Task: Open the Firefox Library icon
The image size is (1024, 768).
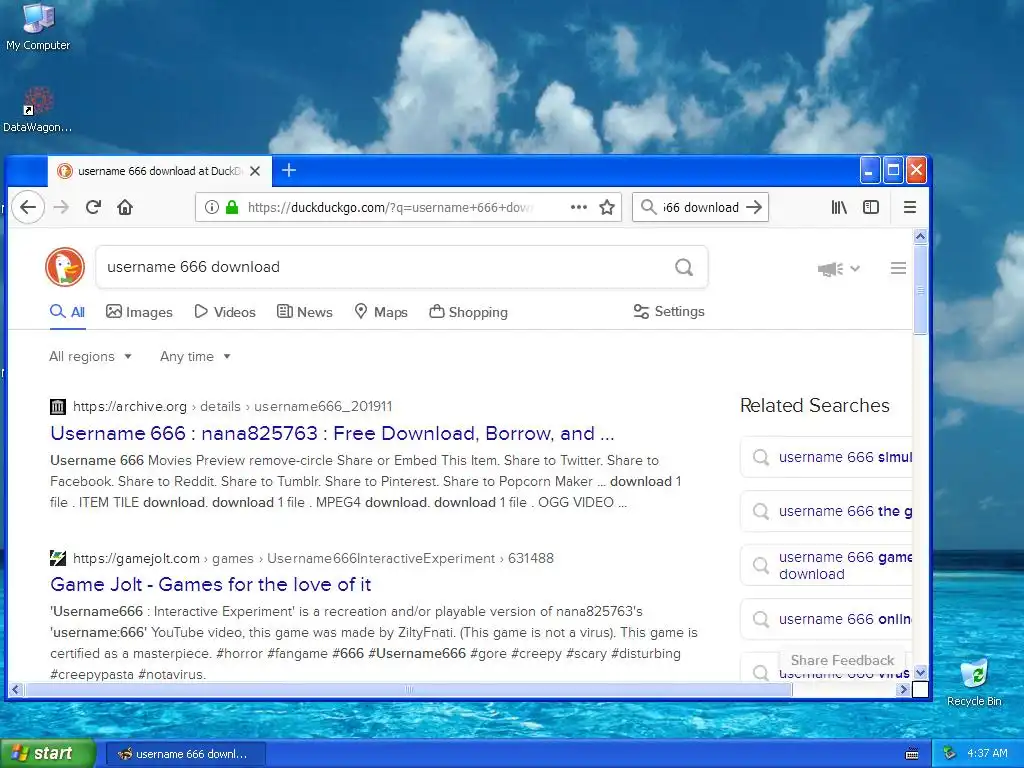Action: [x=839, y=207]
